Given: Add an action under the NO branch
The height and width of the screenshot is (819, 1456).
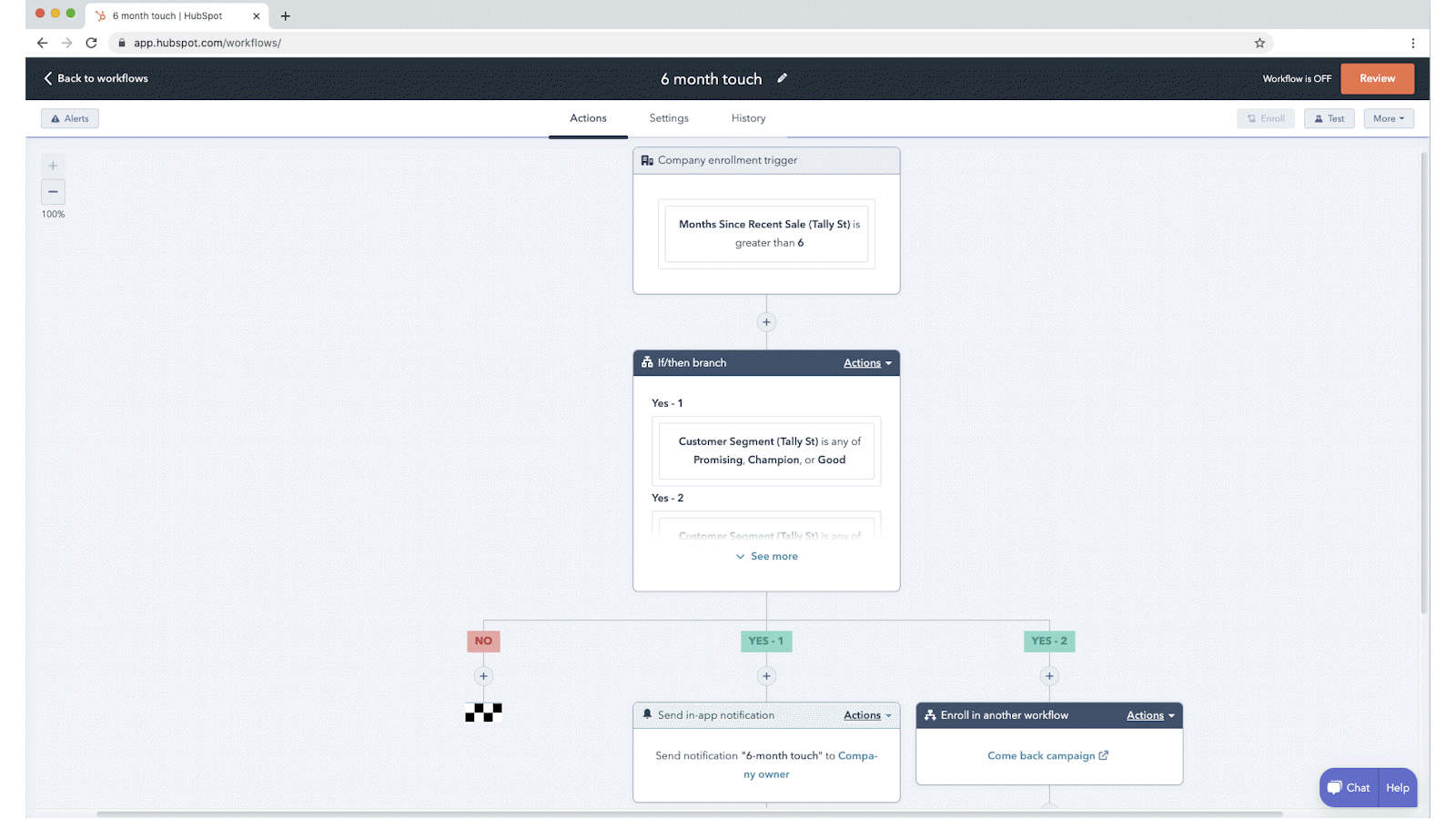Looking at the screenshot, I should (483, 676).
